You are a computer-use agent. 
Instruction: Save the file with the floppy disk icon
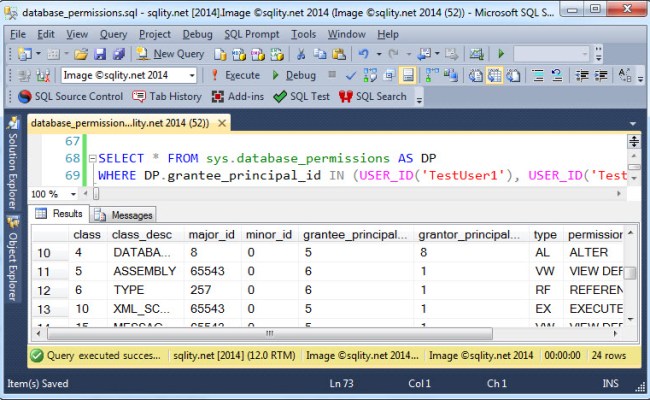point(100,54)
